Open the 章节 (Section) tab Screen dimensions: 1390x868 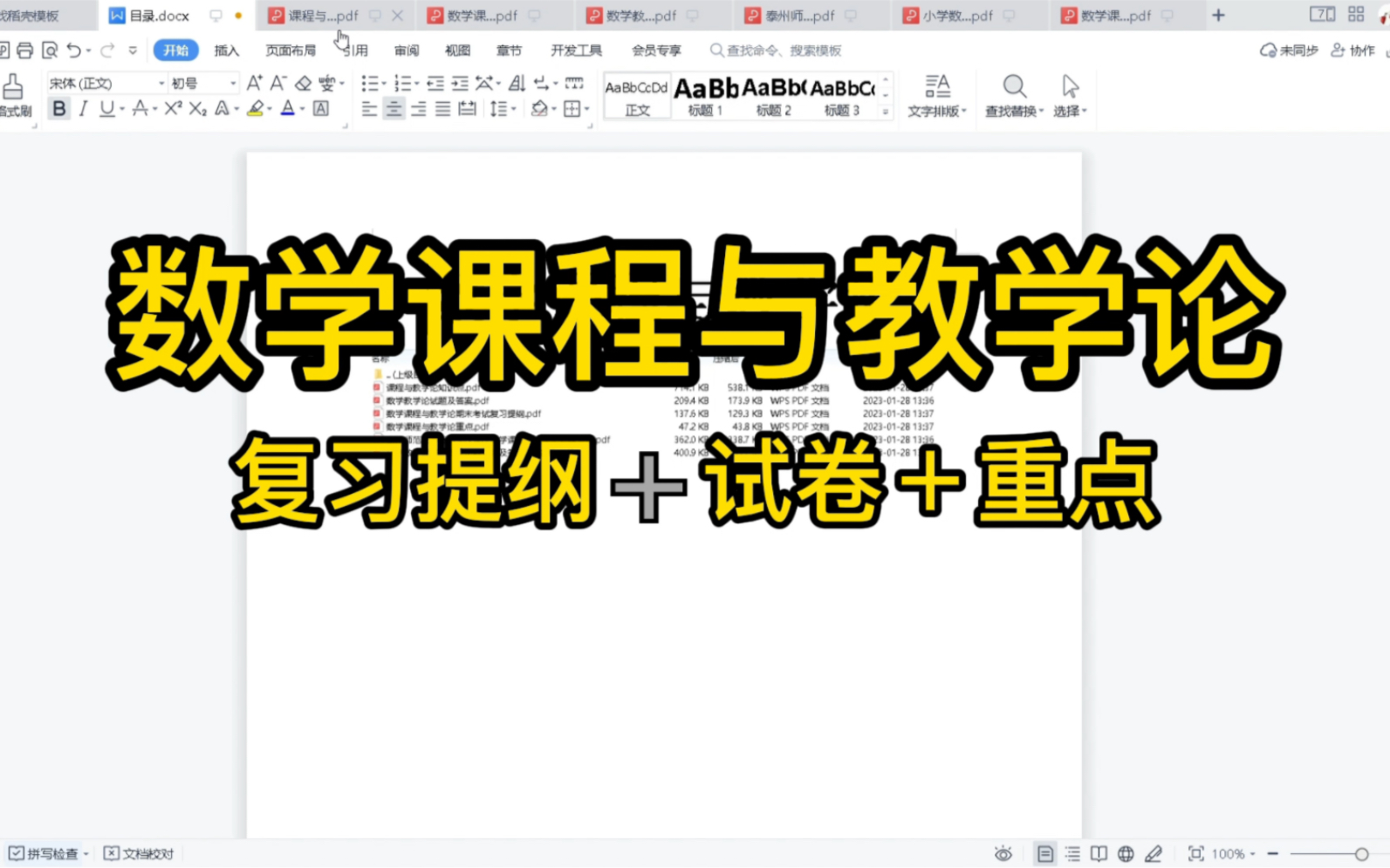coord(509,51)
